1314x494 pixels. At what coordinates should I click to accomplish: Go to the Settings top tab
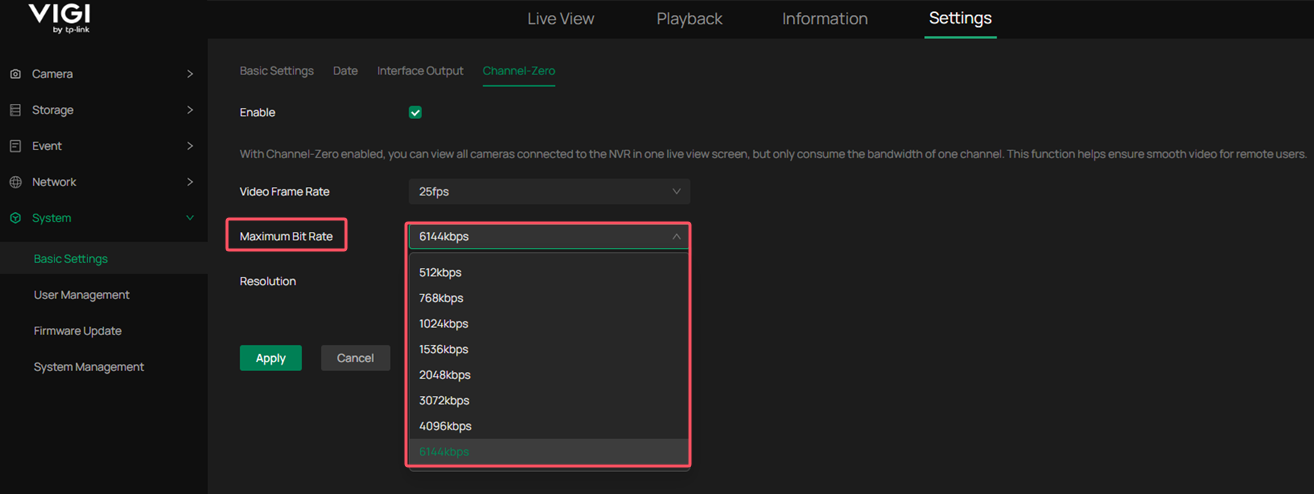coord(960,18)
